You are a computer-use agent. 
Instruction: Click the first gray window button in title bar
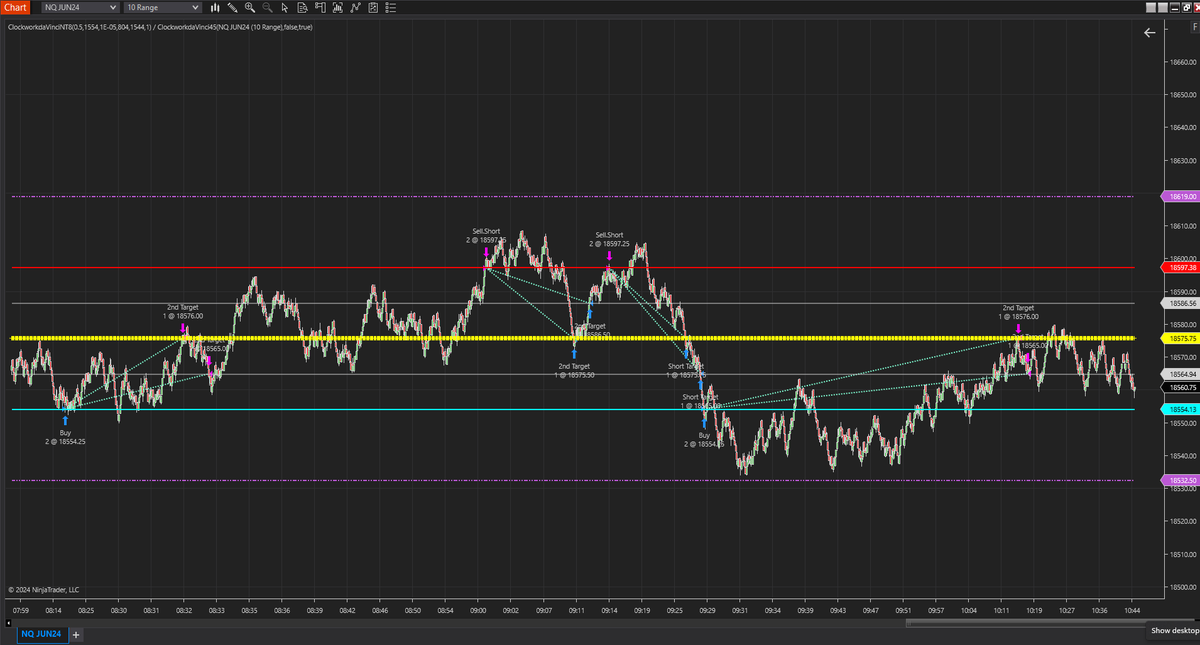point(1151,7)
